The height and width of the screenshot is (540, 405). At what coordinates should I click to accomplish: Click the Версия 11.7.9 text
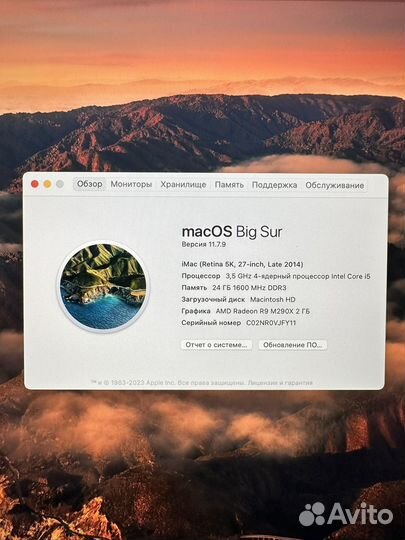point(204,245)
